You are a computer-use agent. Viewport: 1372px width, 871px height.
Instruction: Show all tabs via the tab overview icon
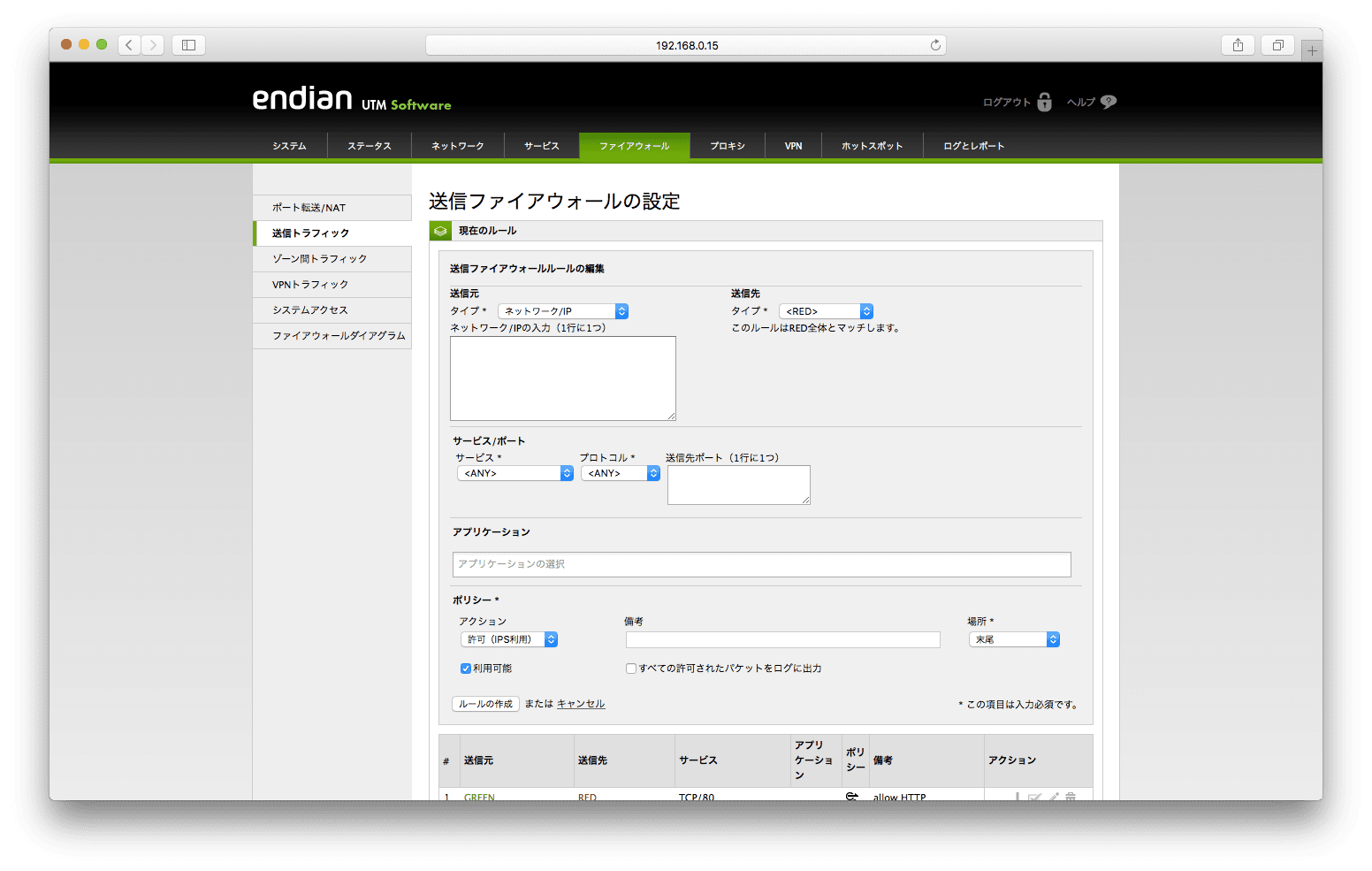point(1277,45)
